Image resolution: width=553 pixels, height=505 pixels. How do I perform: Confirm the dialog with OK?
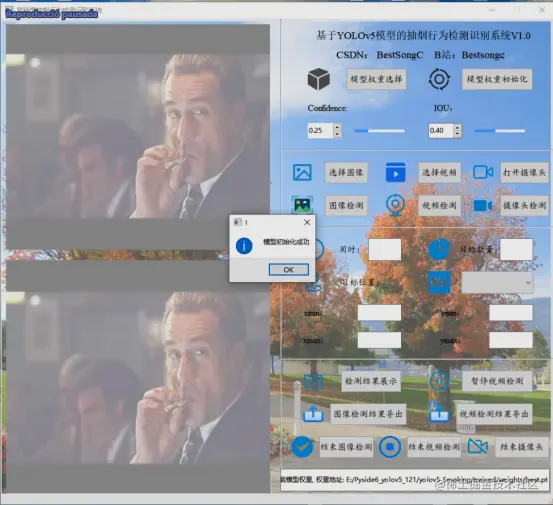pos(288,270)
